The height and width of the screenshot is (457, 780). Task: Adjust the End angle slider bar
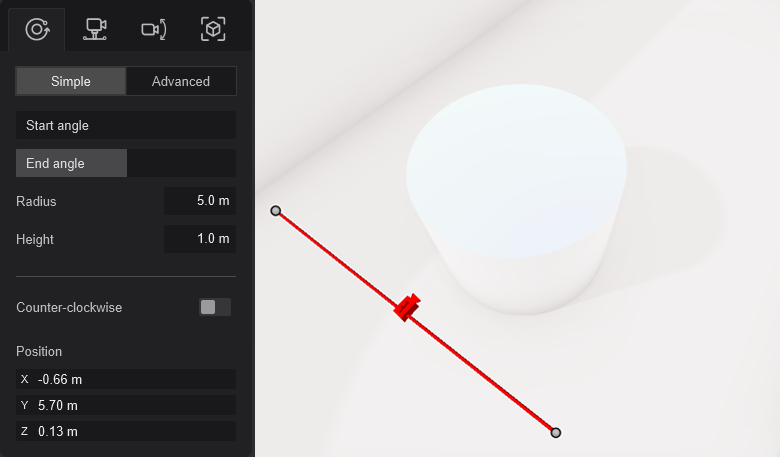tap(126, 163)
